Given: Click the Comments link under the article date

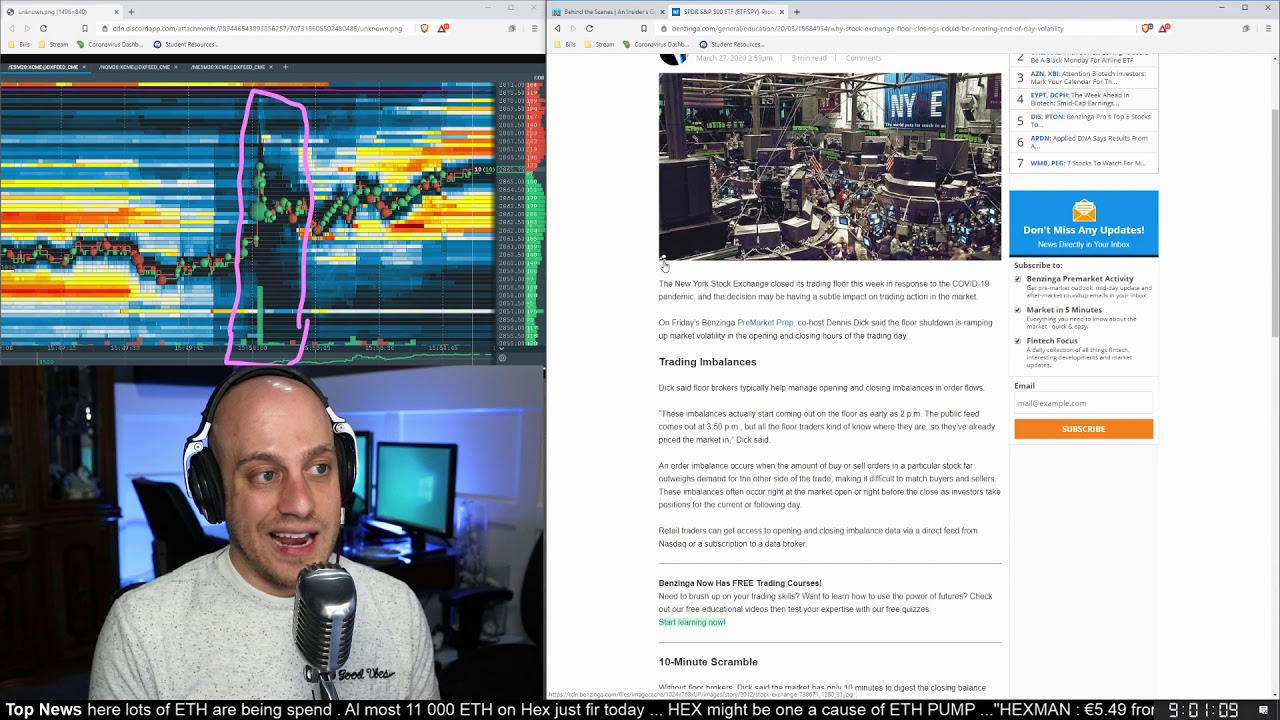Looking at the screenshot, I should click(x=863, y=58).
